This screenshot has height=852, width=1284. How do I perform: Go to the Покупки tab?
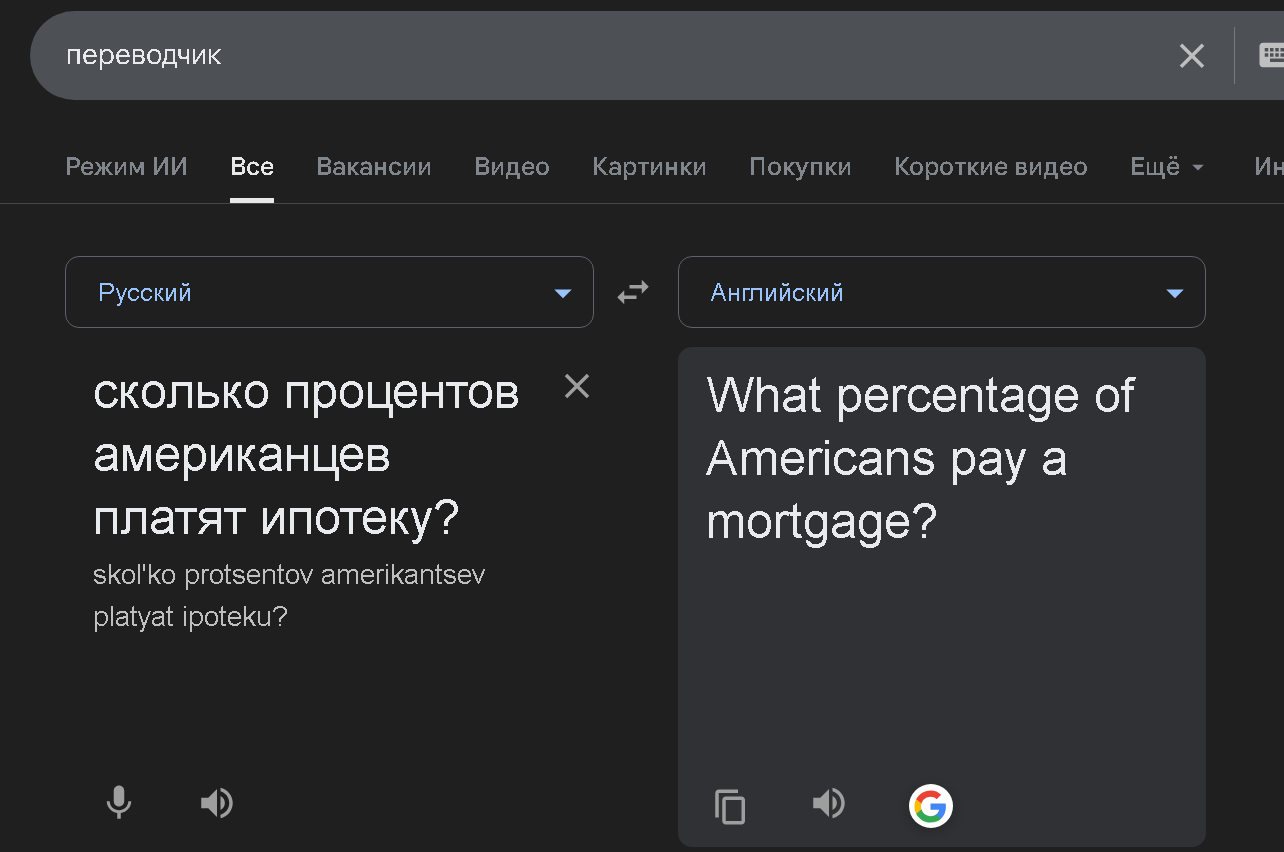pyautogui.click(x=800, y=167)
